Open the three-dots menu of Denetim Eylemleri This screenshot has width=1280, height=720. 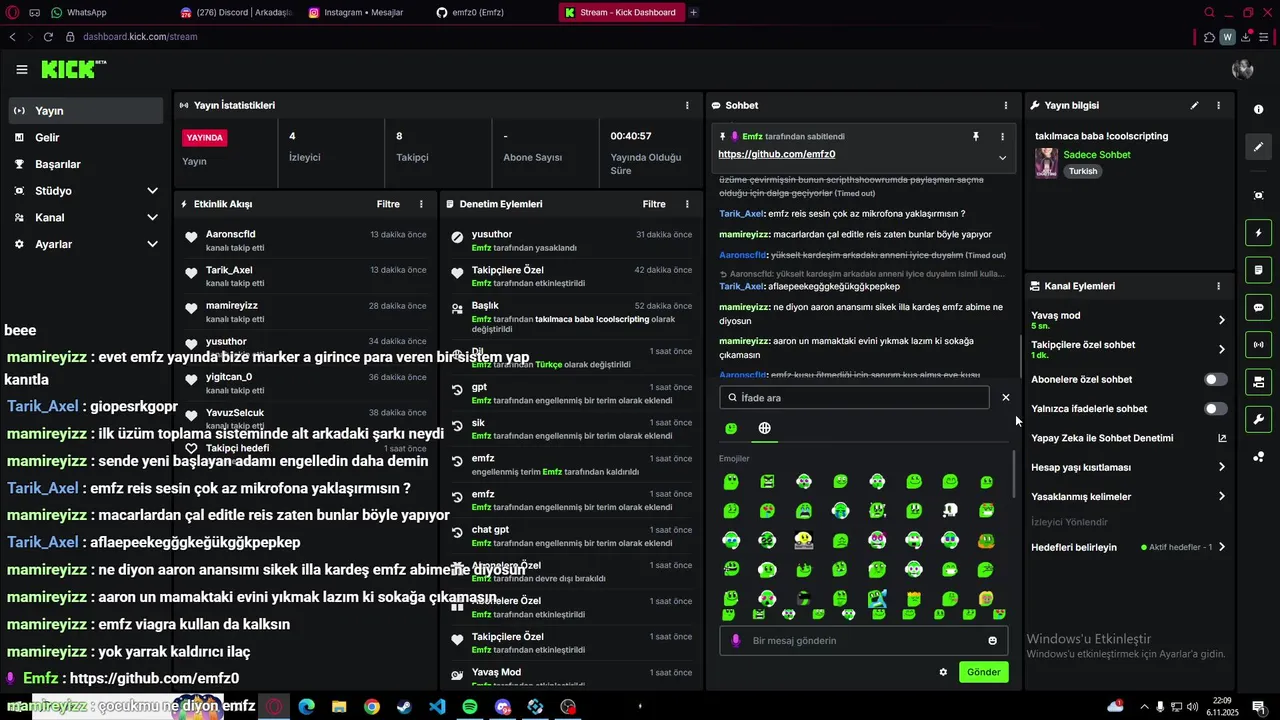tap(687, 204)
